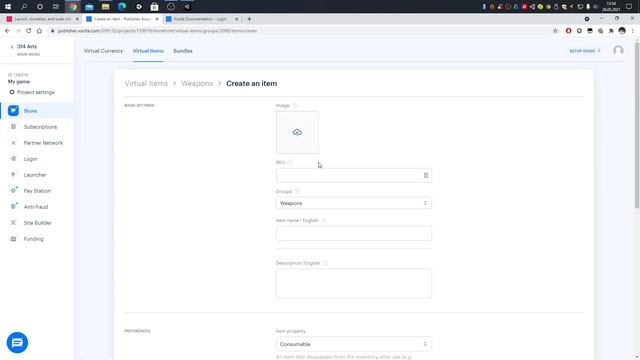
Task: Switch to Xsolla Documentation browser tab
Action: click(x=200, y=19)
